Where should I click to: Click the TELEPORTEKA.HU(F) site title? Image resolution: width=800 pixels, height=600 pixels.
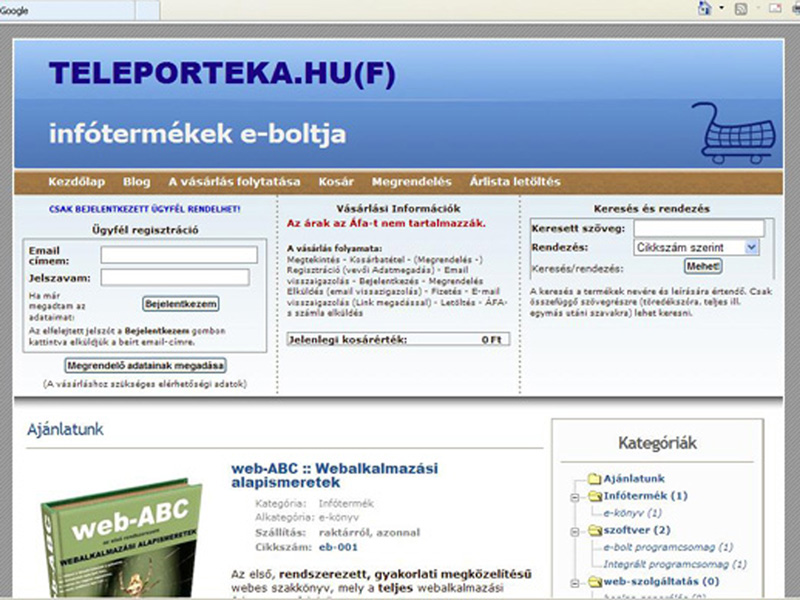(x=222, y=73)
